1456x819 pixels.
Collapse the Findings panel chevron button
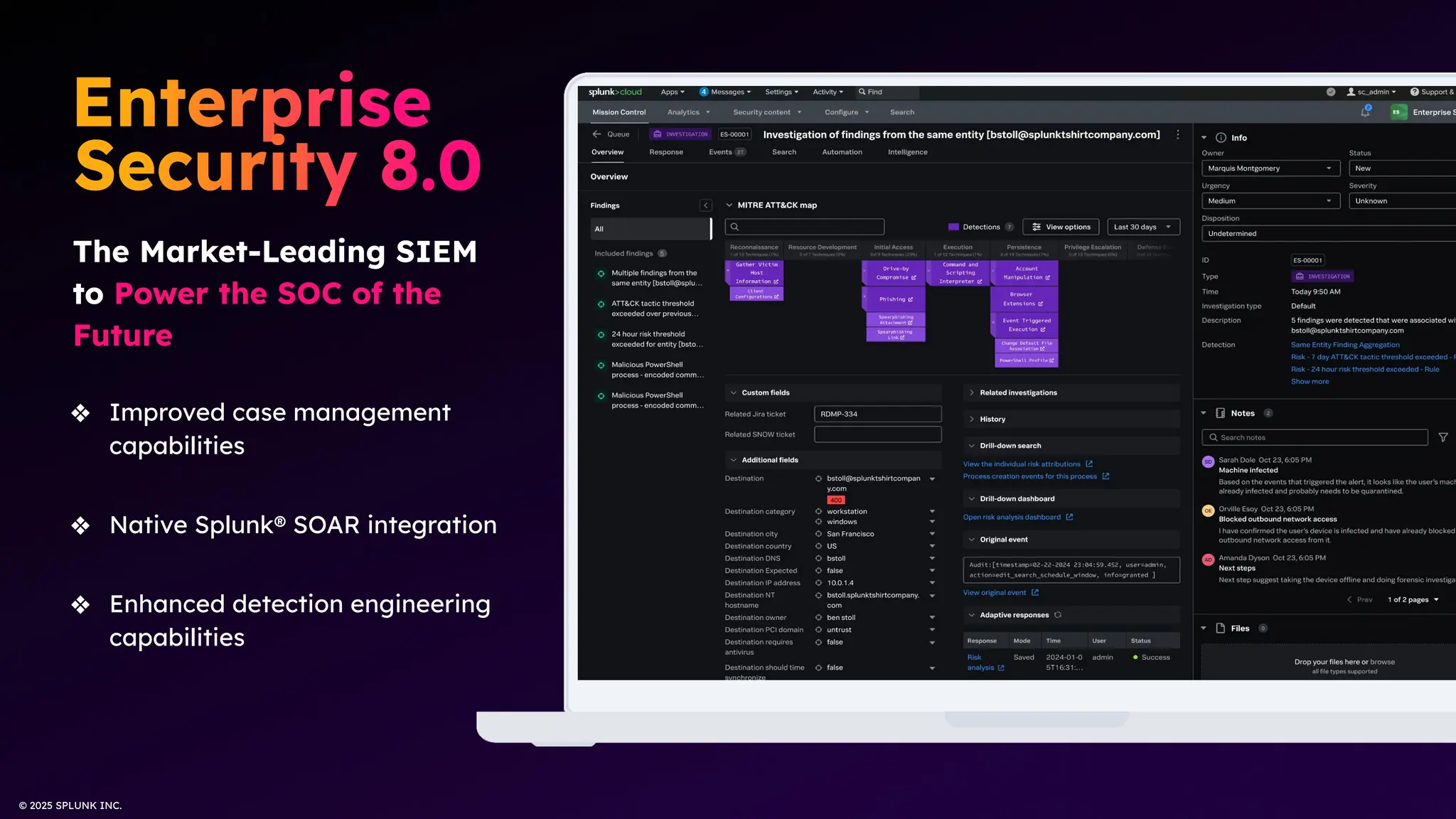[x=706, y=205]
